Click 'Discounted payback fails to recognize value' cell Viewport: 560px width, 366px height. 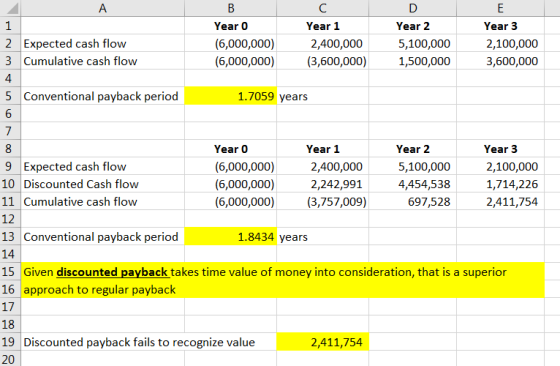coord(139,342)
